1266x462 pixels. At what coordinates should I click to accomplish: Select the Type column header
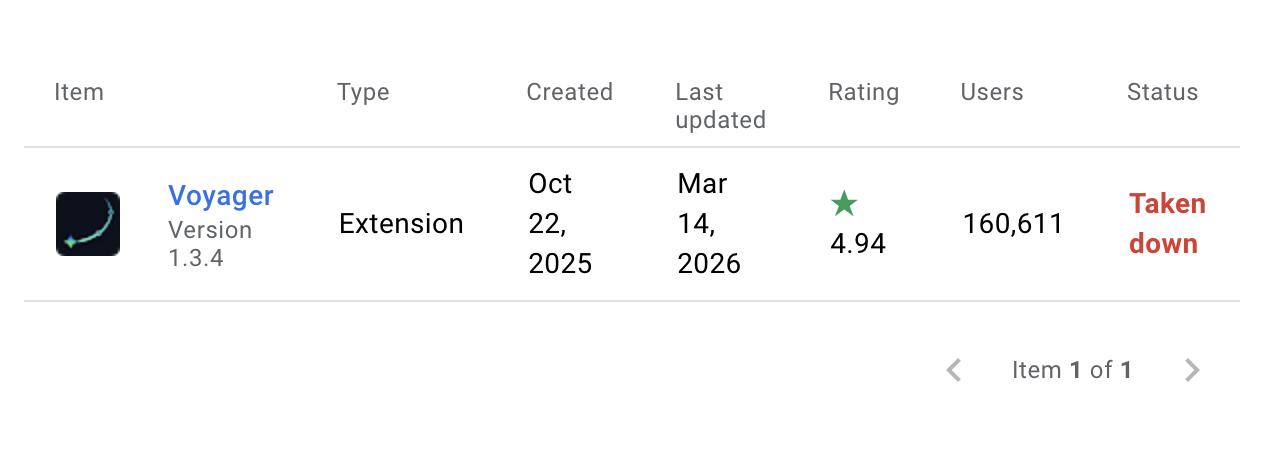pyautogui.click(x=363, y=92)
